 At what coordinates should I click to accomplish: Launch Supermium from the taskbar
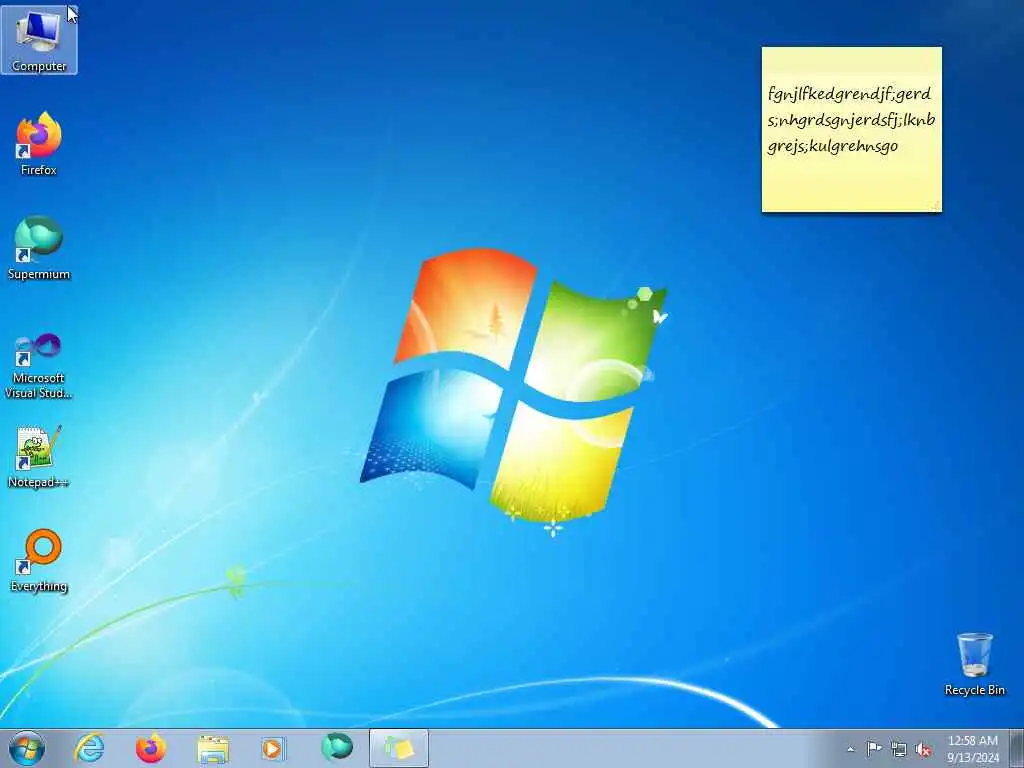pos(336,747)
